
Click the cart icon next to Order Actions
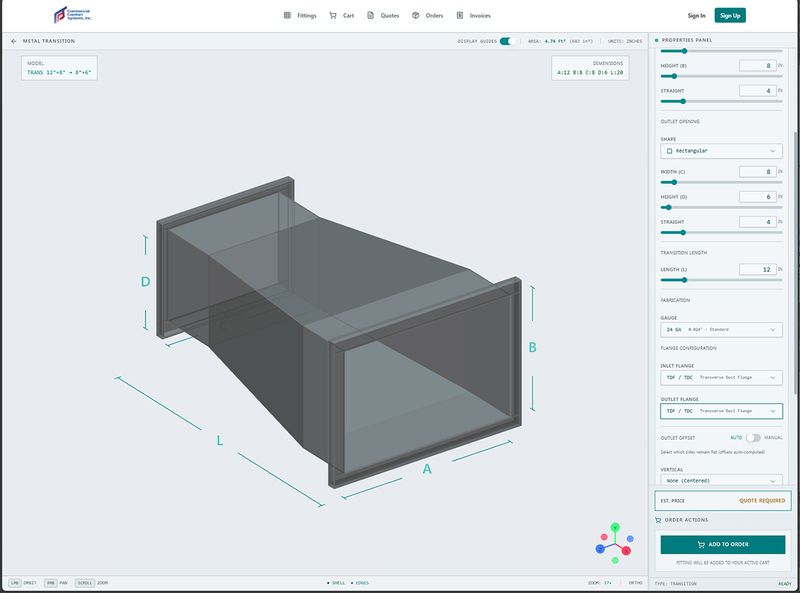pos(661,519)
